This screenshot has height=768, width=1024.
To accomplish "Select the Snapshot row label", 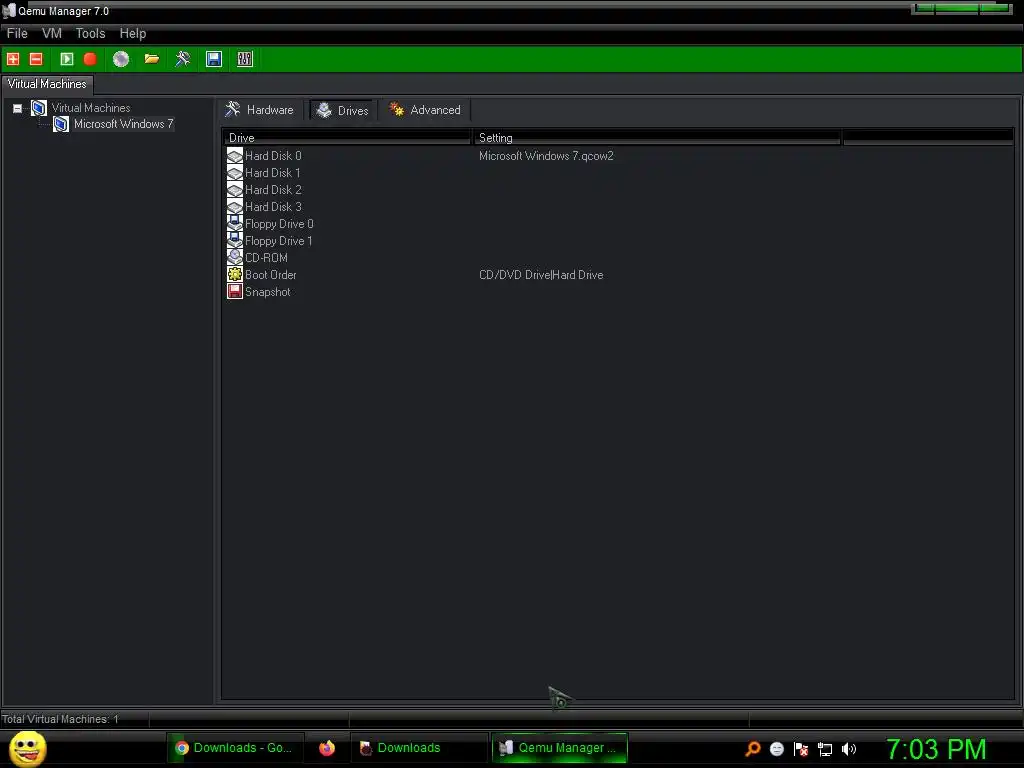I will (268, 291).
